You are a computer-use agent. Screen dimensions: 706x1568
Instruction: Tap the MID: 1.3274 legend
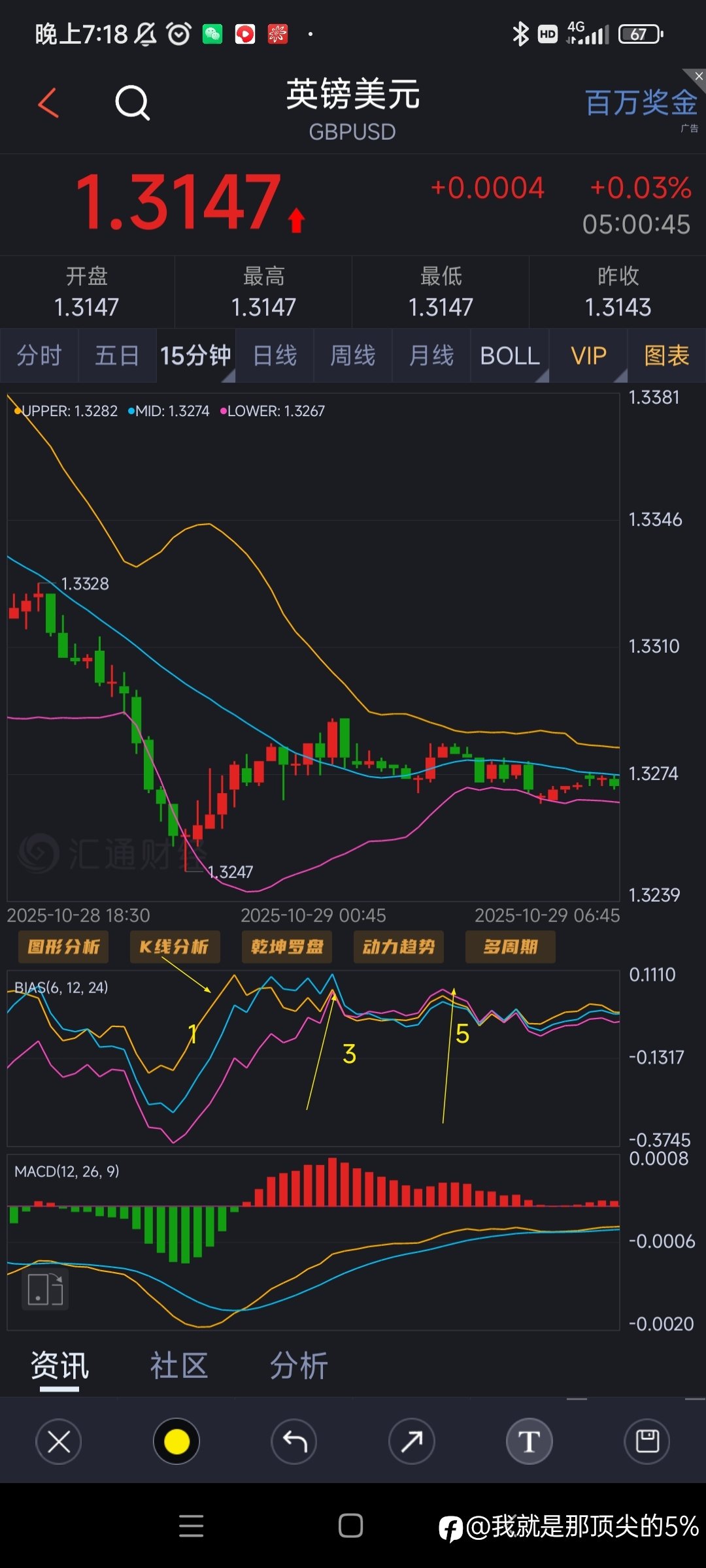(x=169, y=411)
